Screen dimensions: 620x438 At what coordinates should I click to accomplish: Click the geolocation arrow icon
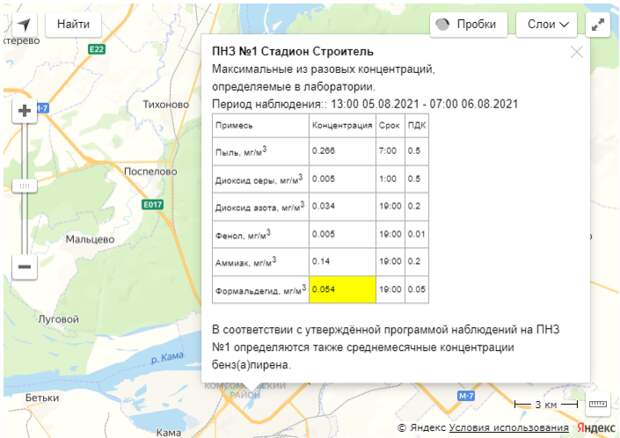(x=24, y=24)
